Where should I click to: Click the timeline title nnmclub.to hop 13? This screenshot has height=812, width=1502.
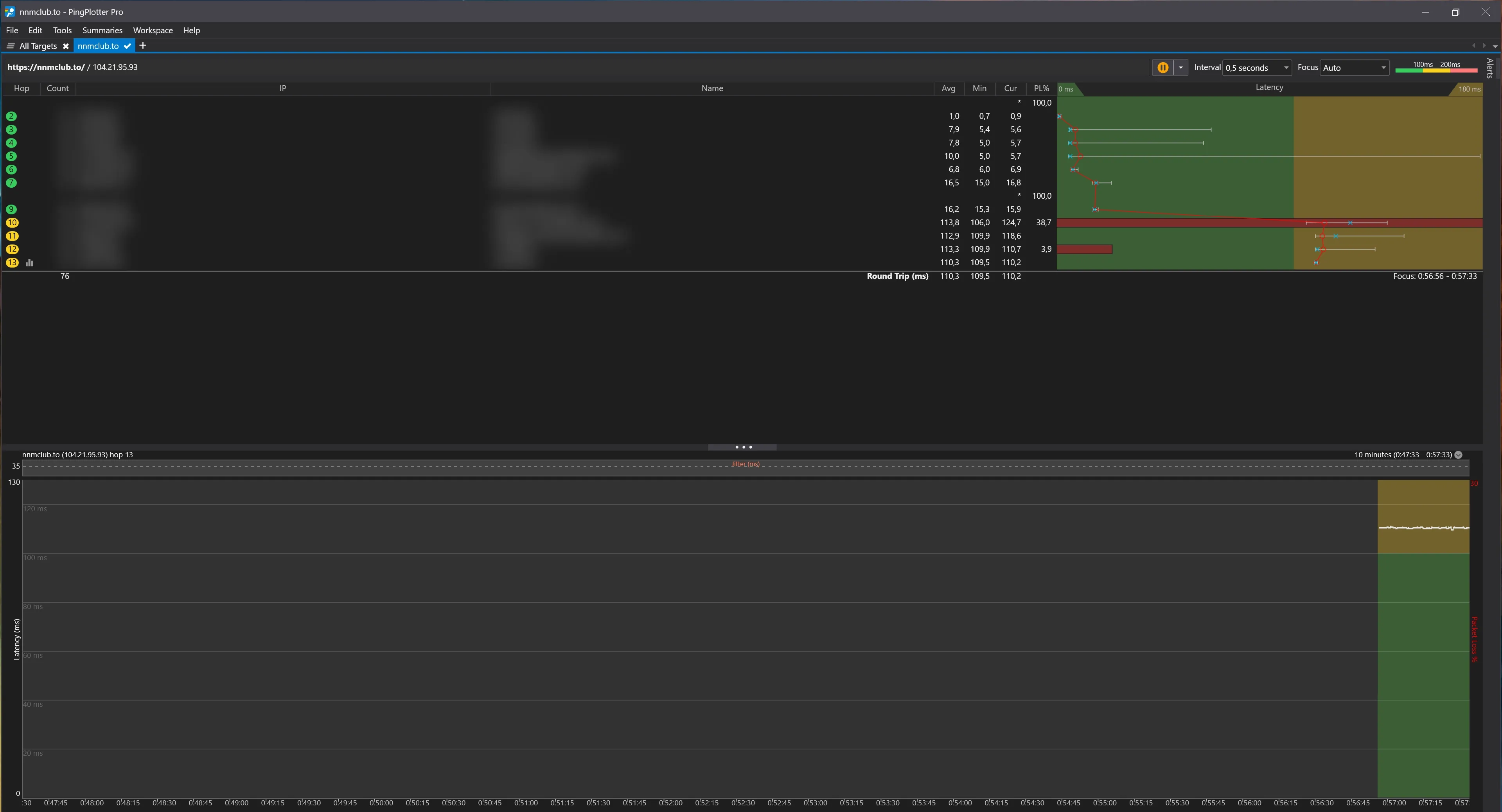[77, 455]
